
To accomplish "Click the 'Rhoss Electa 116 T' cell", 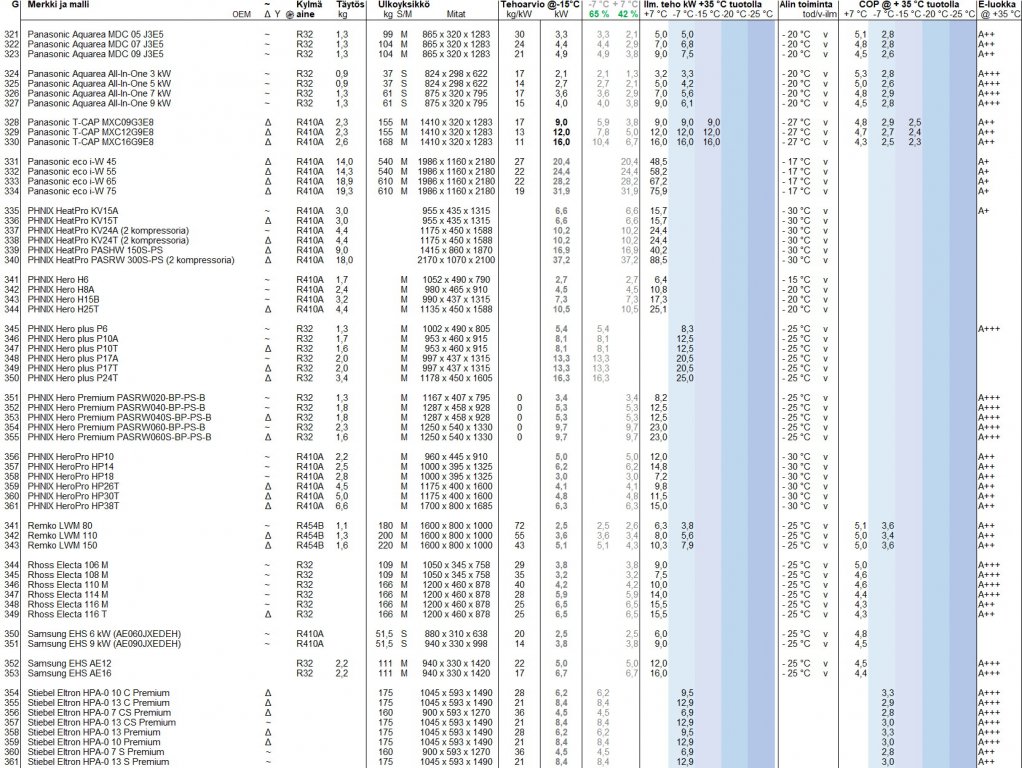I will [x=67, y=613].
